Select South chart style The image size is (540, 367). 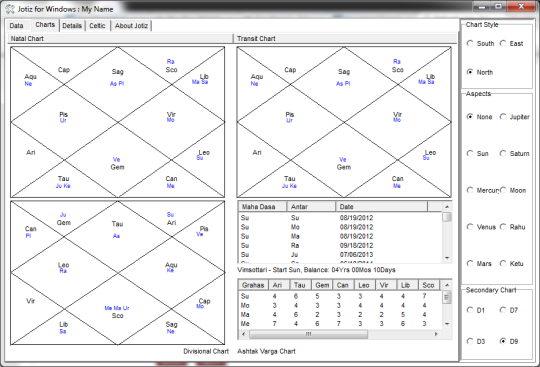[480, 44]
